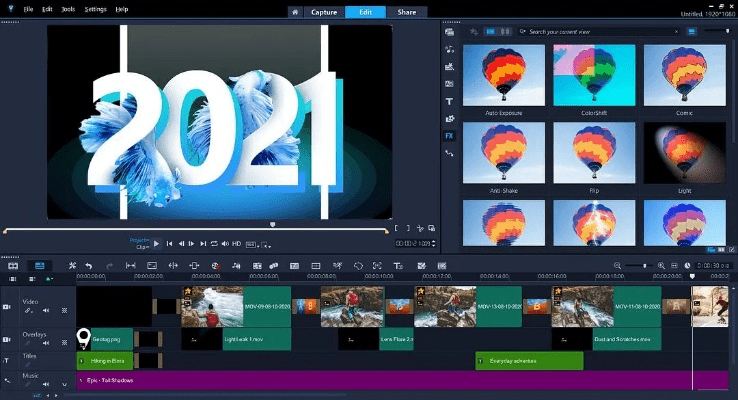Click the Repeat loop playback icon

tap(214, 243)
